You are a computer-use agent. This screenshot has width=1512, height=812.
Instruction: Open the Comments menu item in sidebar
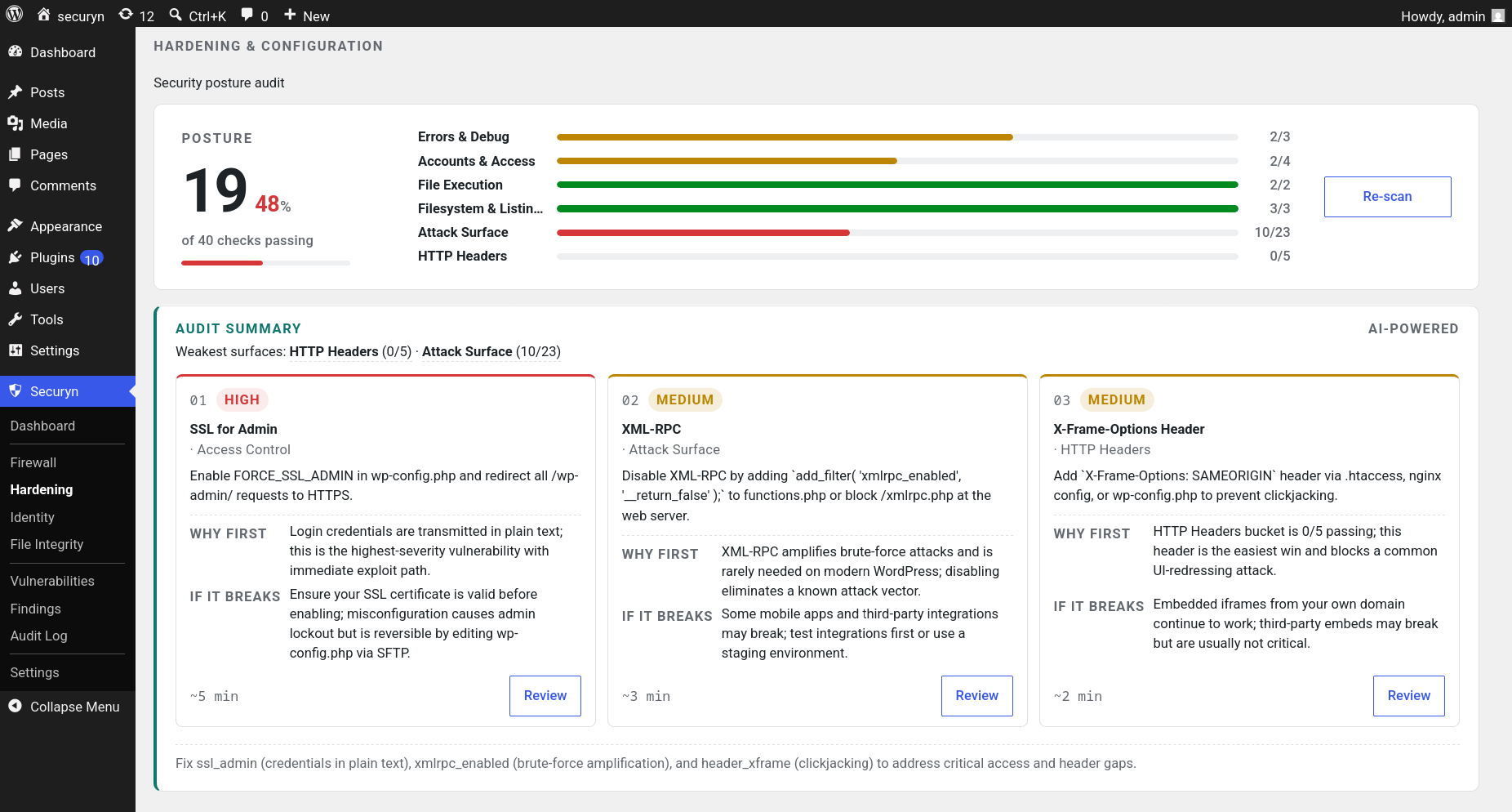pos(68,185)
